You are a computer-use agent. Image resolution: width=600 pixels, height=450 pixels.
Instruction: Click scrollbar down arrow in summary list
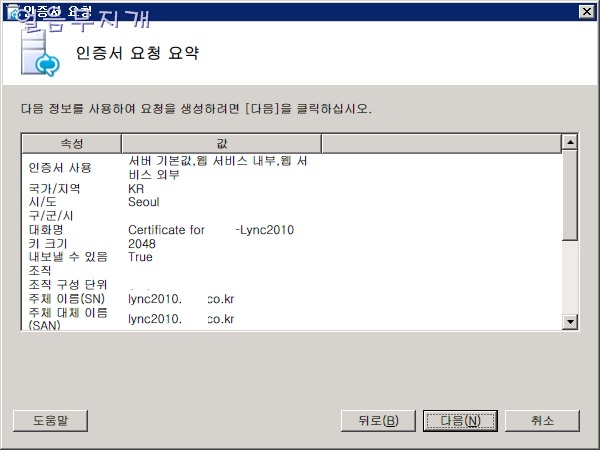[x=570, y=321]
